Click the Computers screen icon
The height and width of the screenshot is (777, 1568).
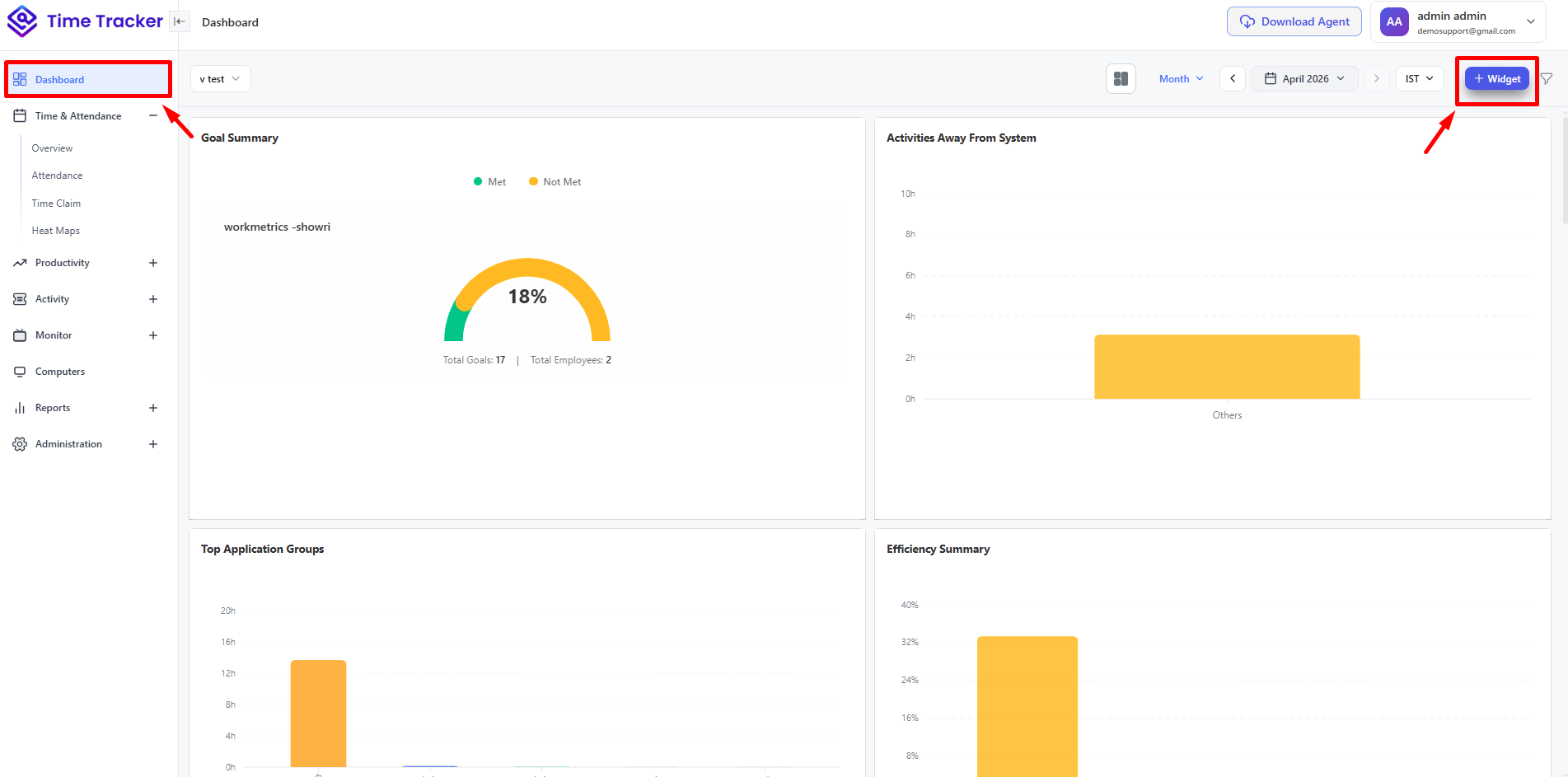coord(20,372)
